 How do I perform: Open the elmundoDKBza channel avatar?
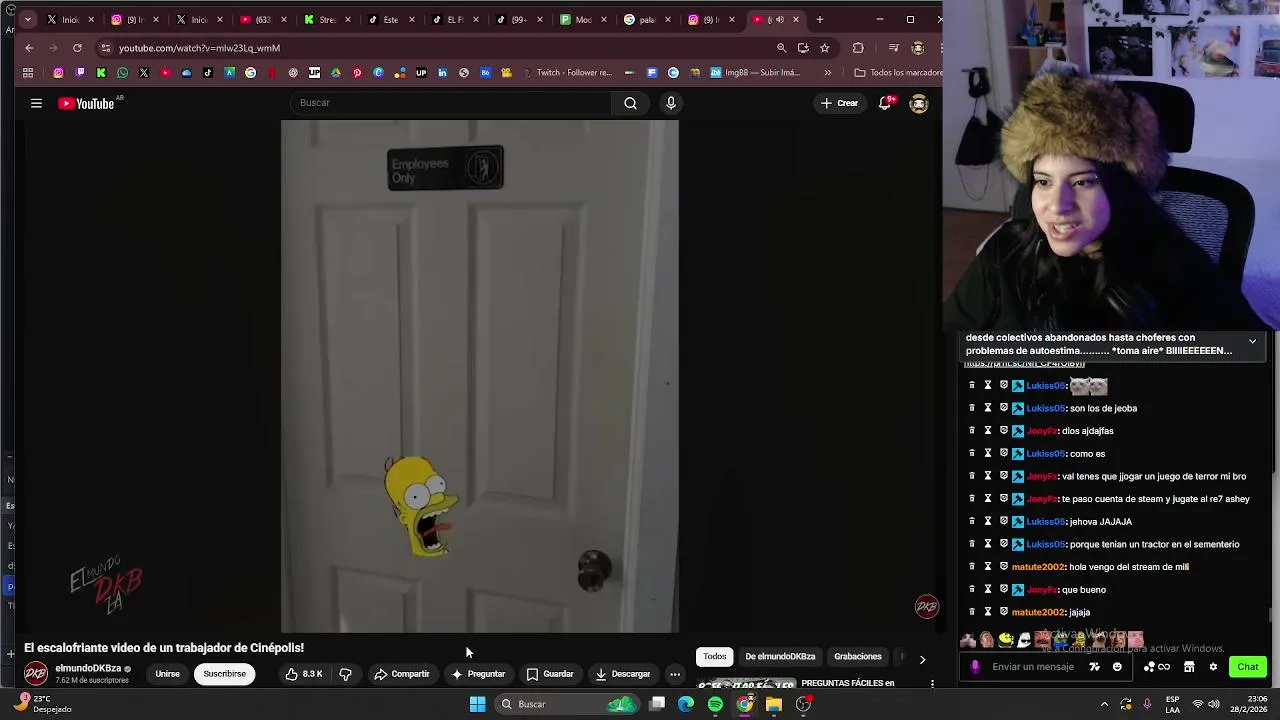(36, 674)
